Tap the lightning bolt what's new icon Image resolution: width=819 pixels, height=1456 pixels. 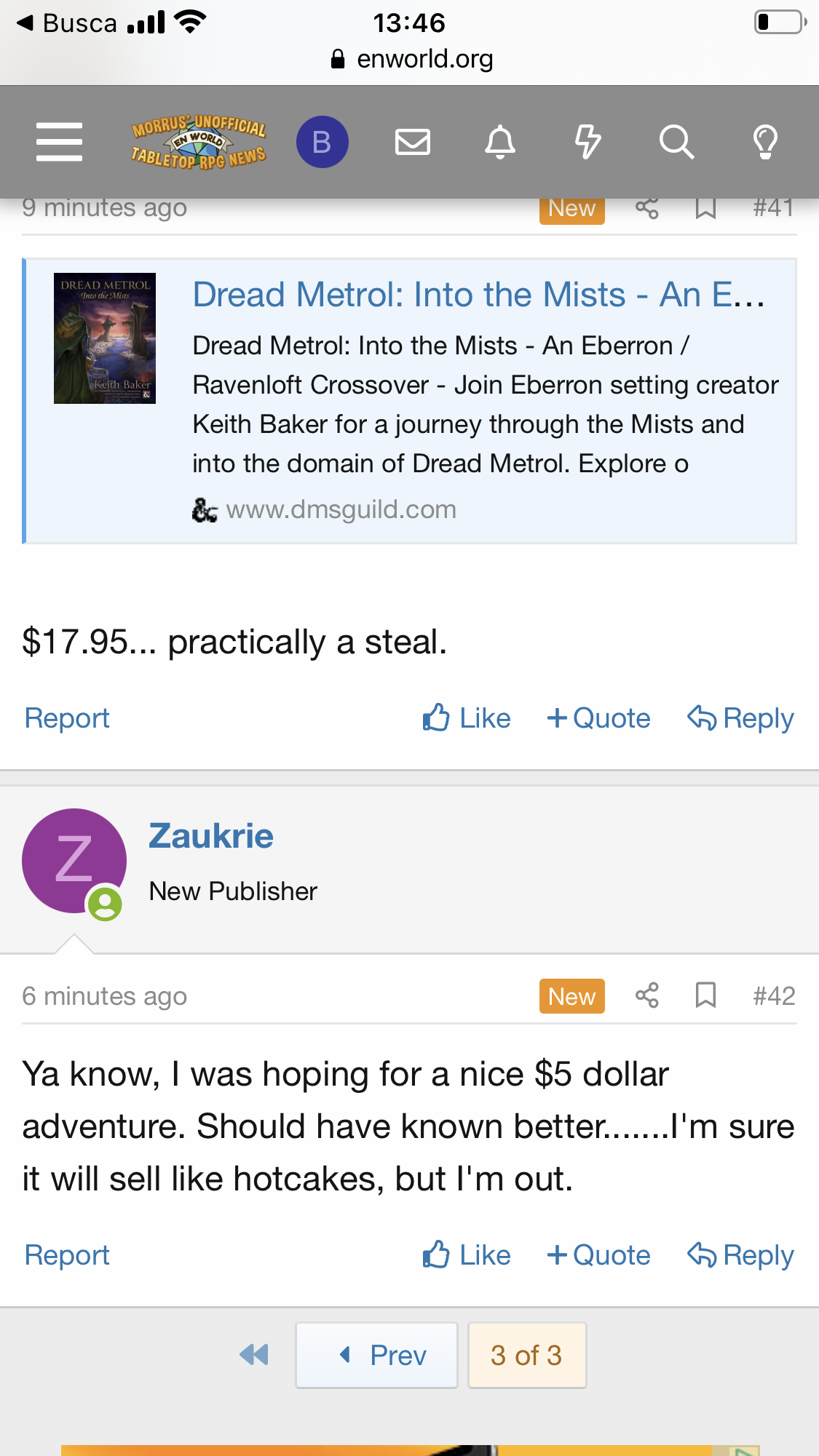point(587,141)
